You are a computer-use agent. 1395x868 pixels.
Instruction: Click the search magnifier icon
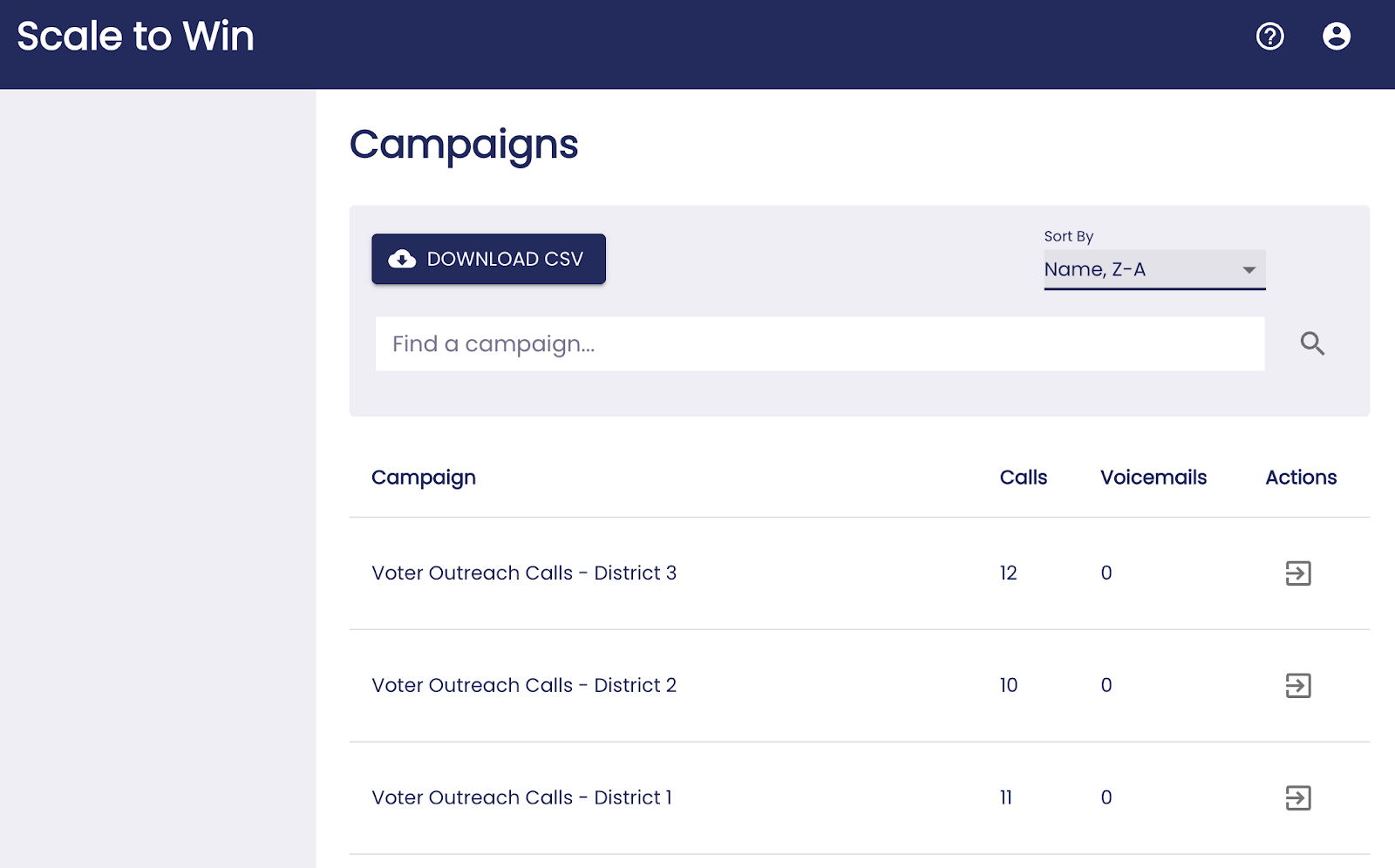(1312, 343)
